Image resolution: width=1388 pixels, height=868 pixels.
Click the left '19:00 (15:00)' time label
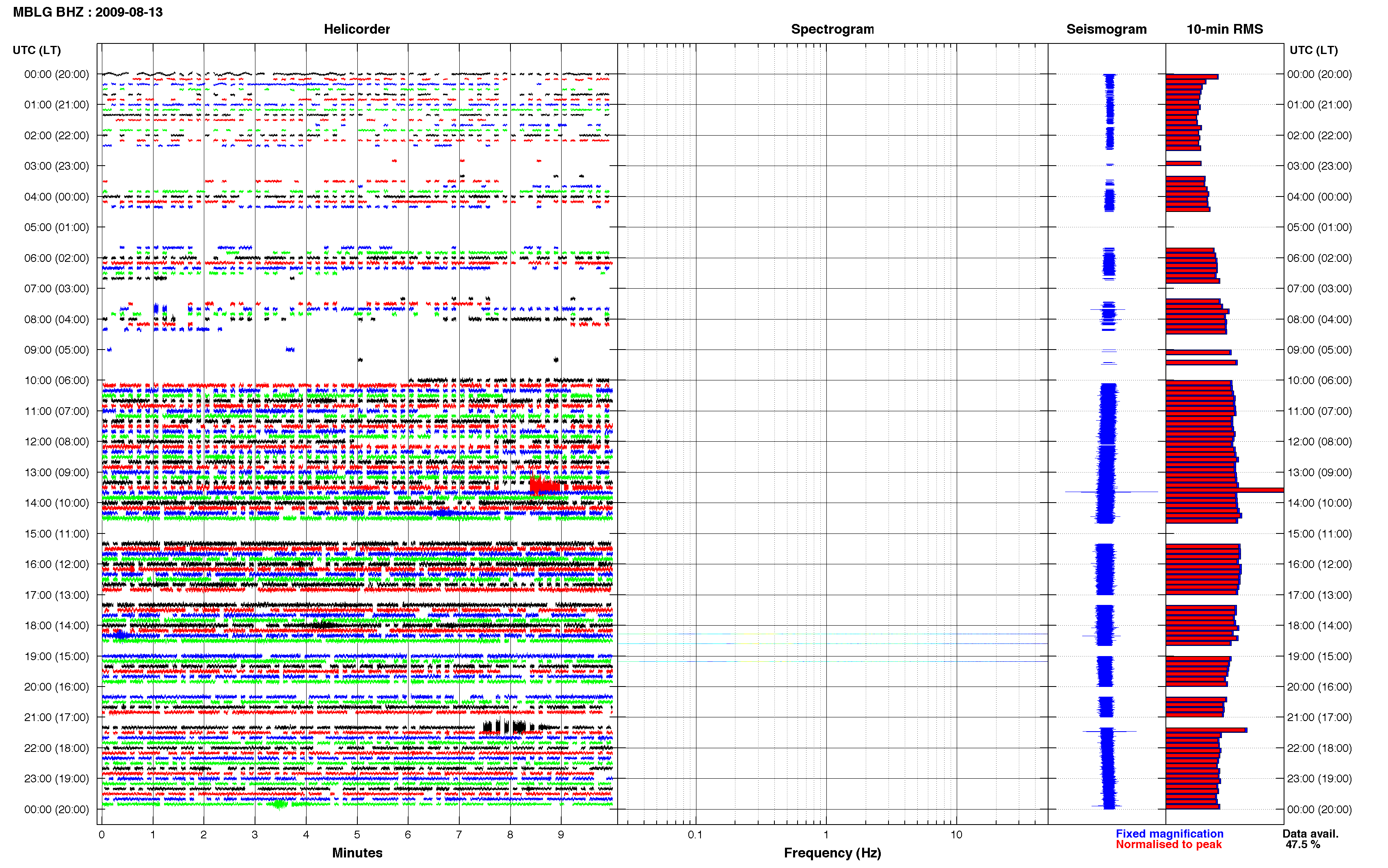pyautogui.click(x=57, y=656)
